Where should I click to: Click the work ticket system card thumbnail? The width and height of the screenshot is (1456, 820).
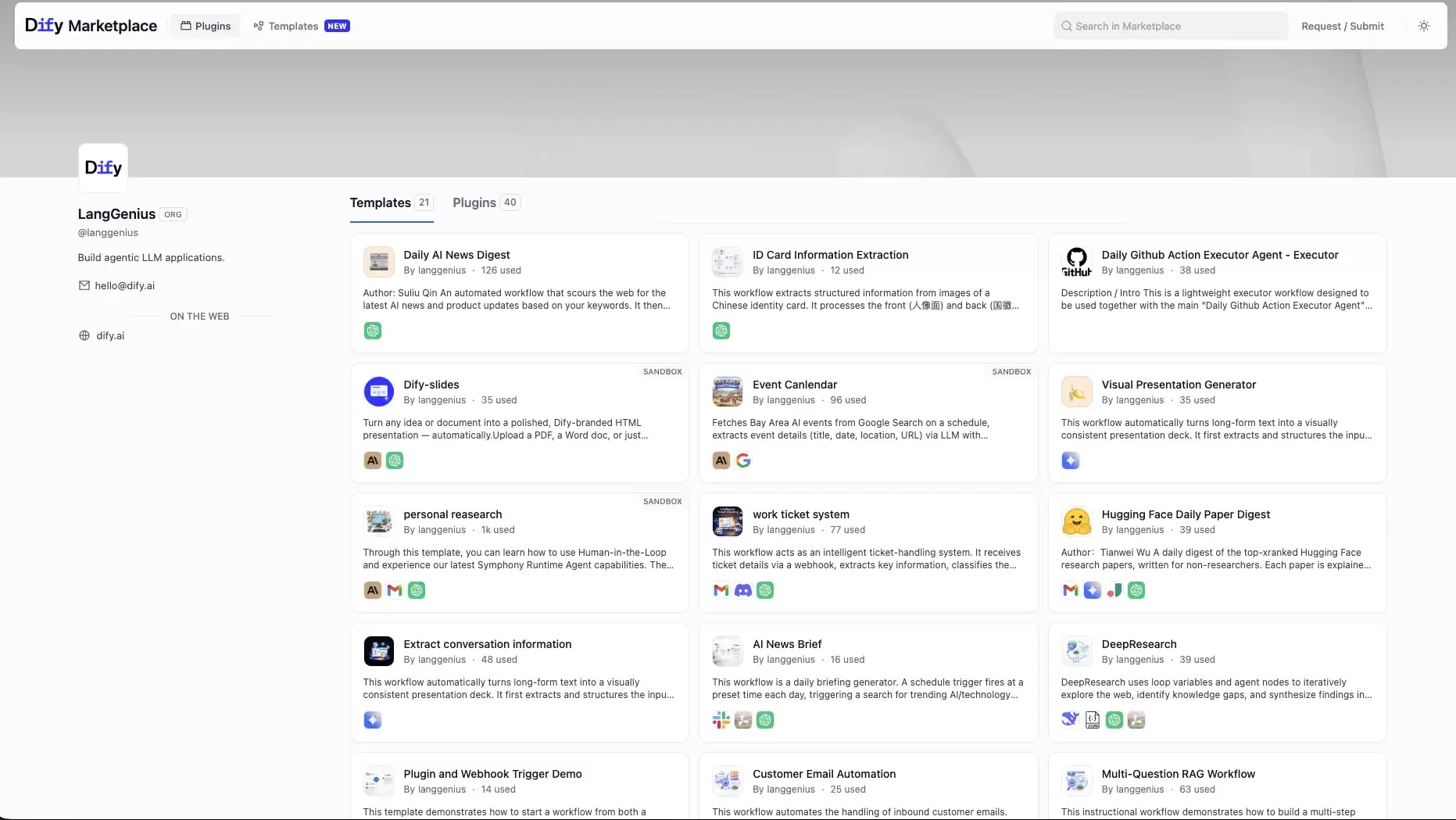(728, 521)
